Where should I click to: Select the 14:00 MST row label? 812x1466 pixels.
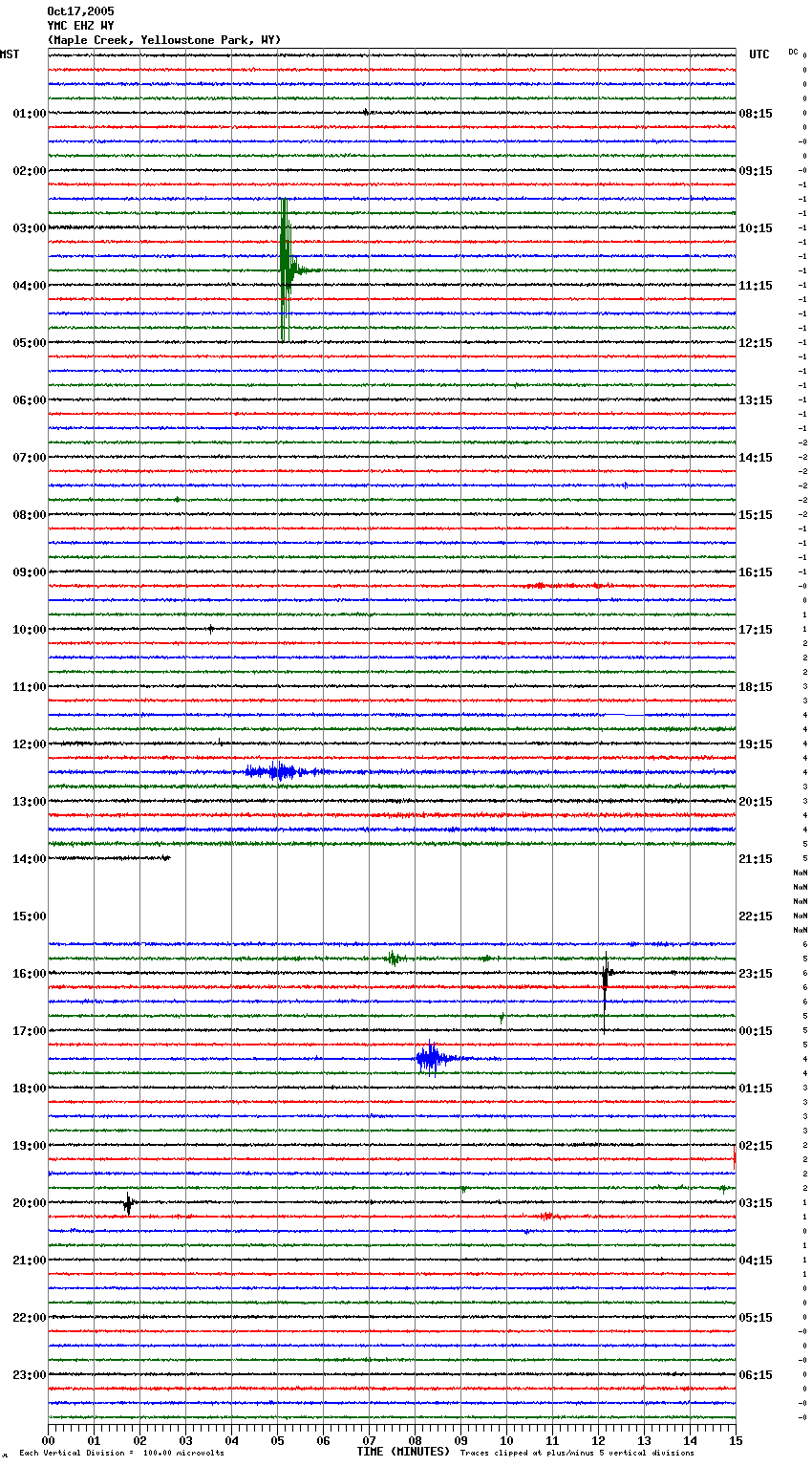pyautogui.click(x=30, y=859)
